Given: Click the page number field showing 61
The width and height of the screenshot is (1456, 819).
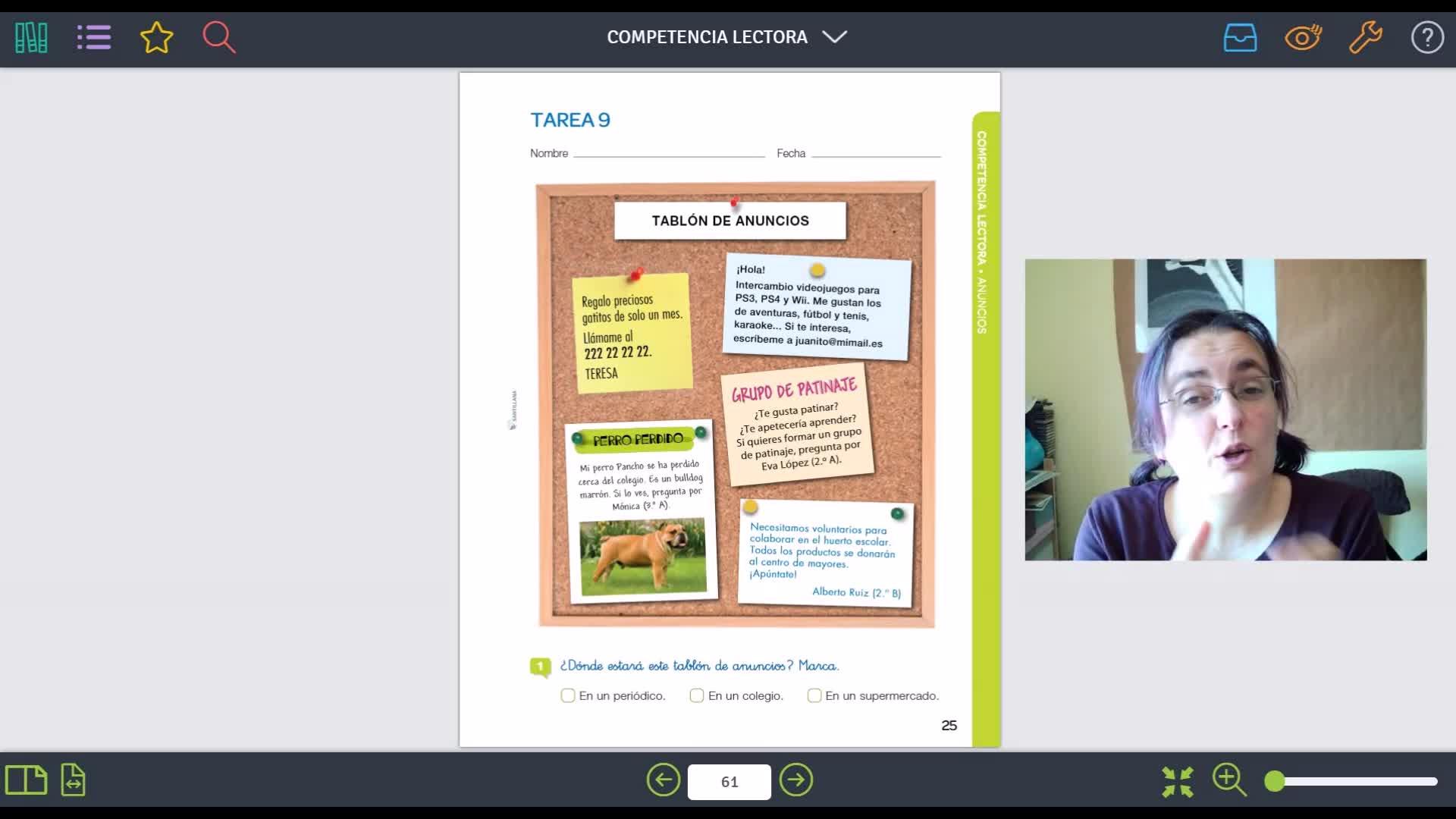Looking at the screenshot, I should (730, 782).
